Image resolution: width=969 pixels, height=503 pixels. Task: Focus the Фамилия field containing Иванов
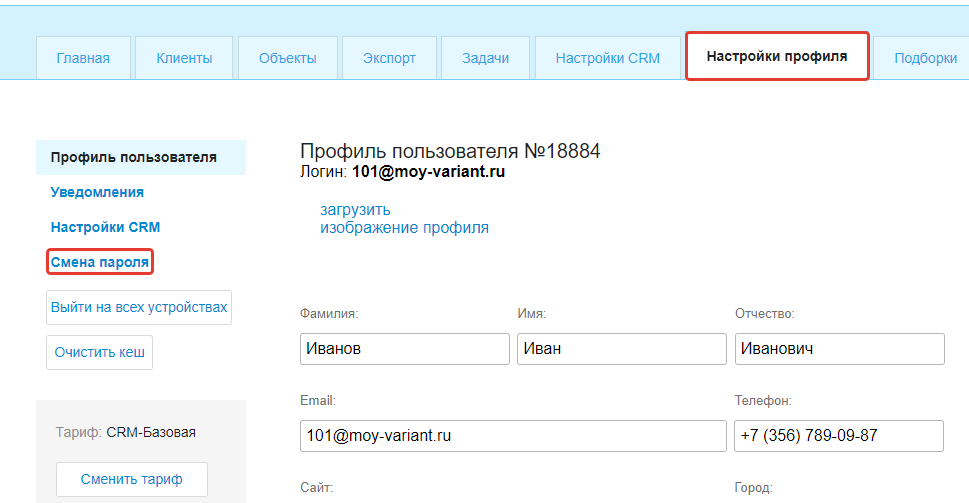pos(404,349)
